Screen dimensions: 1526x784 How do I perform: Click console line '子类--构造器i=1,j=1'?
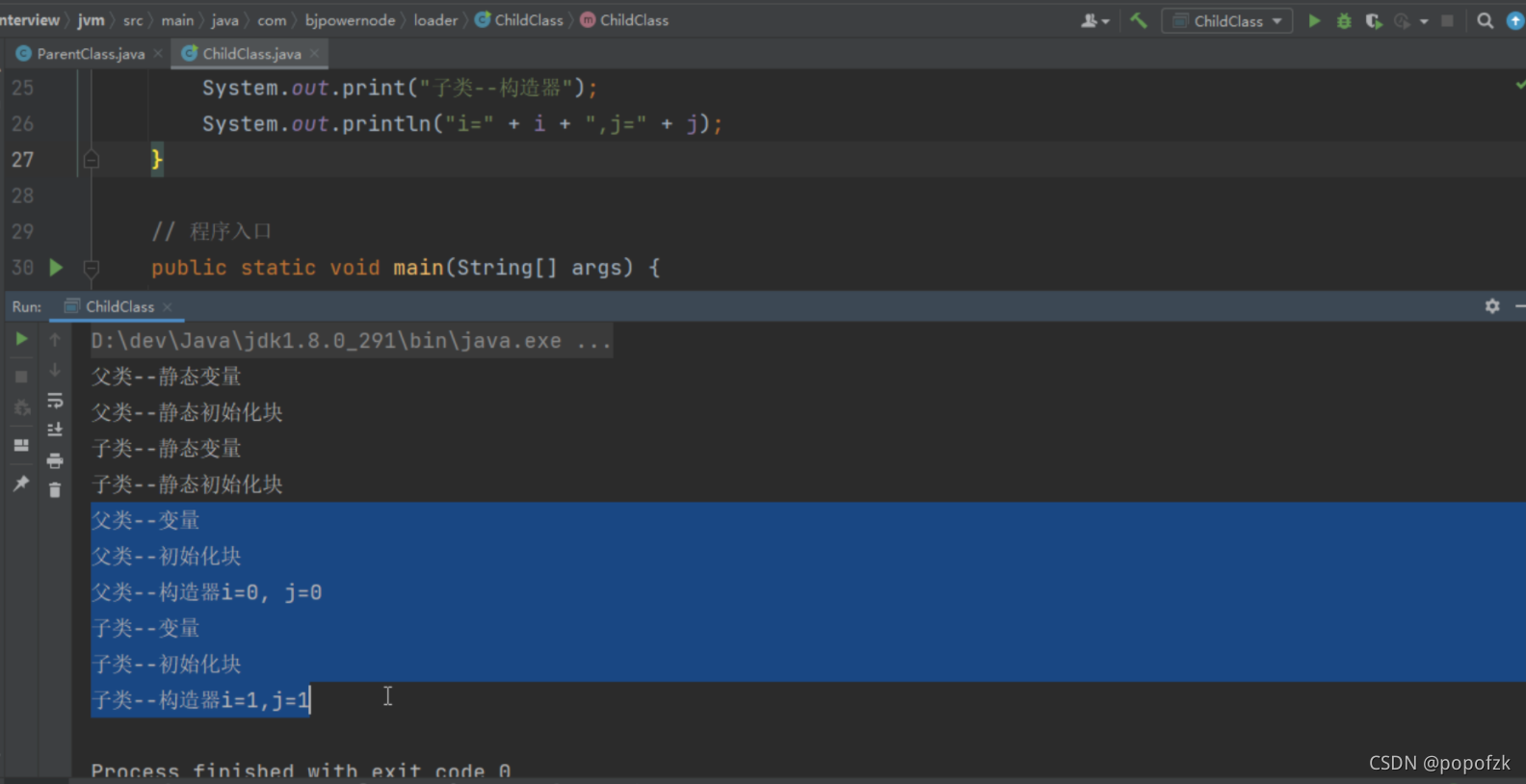(200, 700)
